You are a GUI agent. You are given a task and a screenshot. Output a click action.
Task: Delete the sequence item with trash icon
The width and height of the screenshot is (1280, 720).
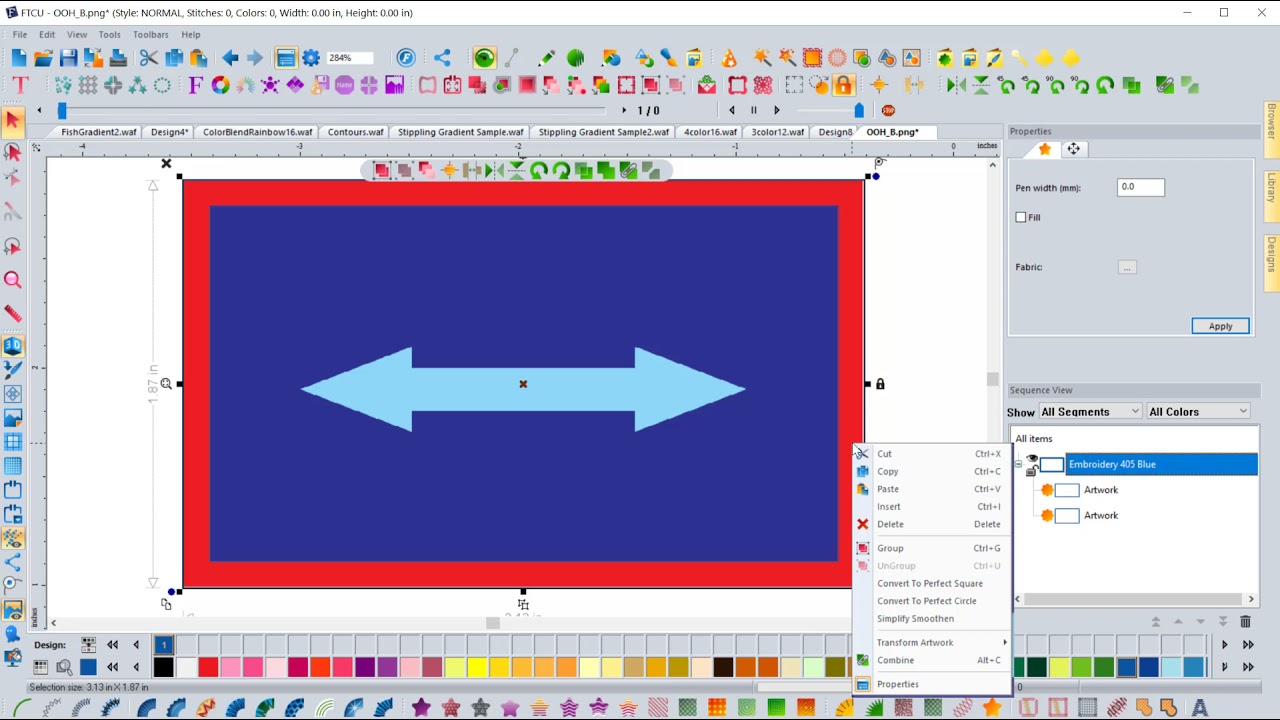(x=1245, y=622)
